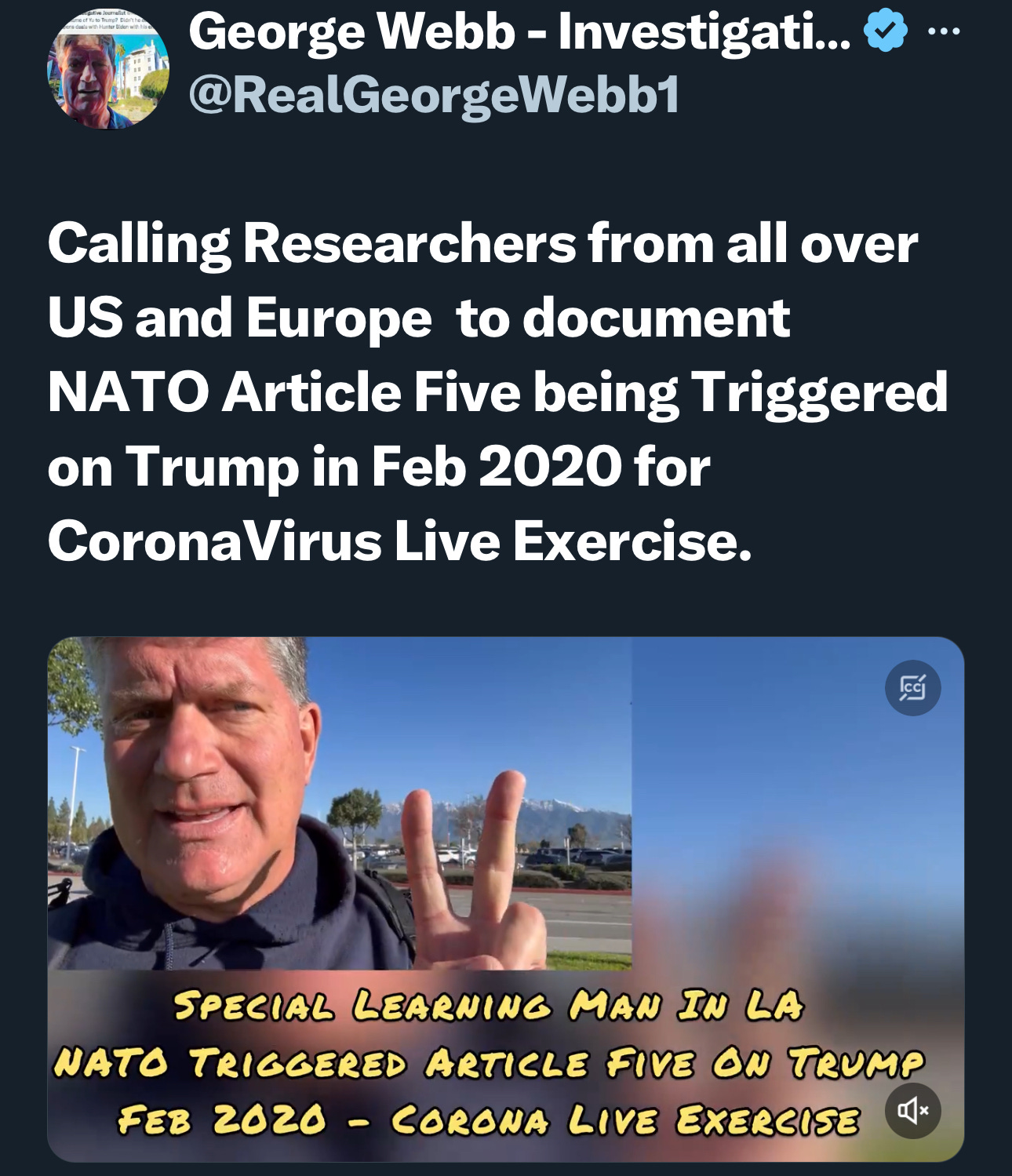Click the "NATO Article Five being Triggered" tweet line
This screenshot has height=1176, width=1012.
tap(498, 393)
